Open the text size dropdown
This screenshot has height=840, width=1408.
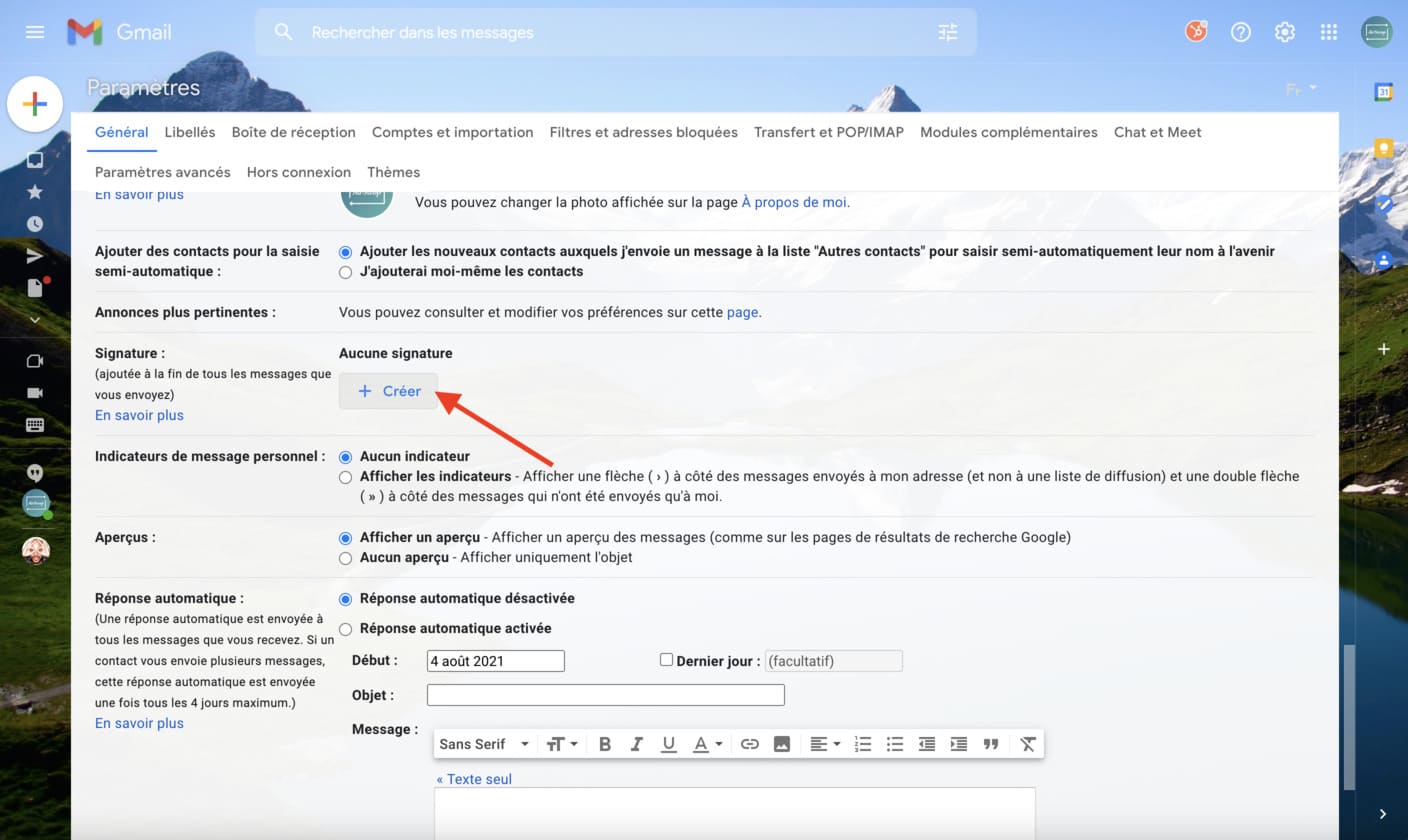(x=562, y=744)
